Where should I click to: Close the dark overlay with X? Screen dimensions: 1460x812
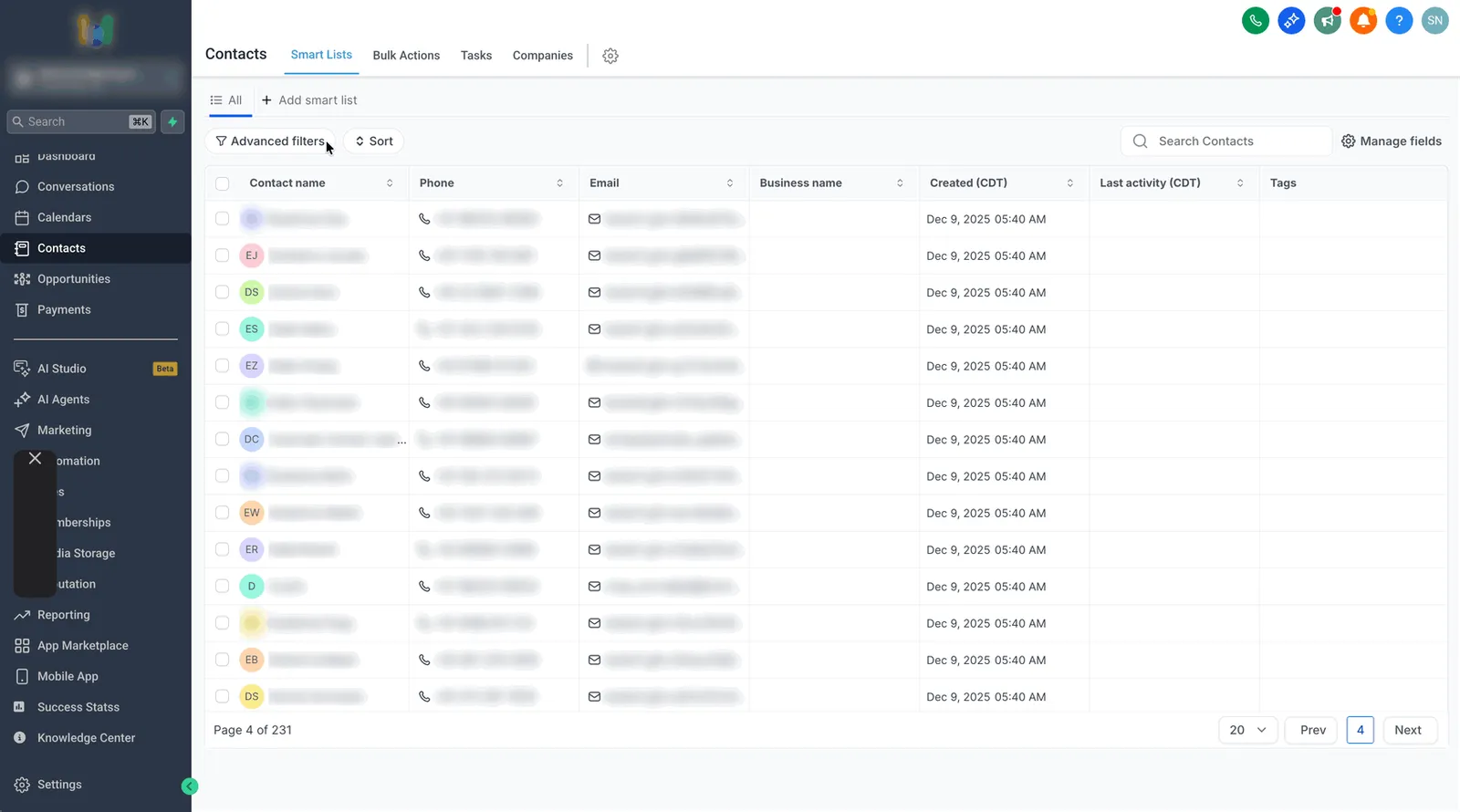[35, 459]
